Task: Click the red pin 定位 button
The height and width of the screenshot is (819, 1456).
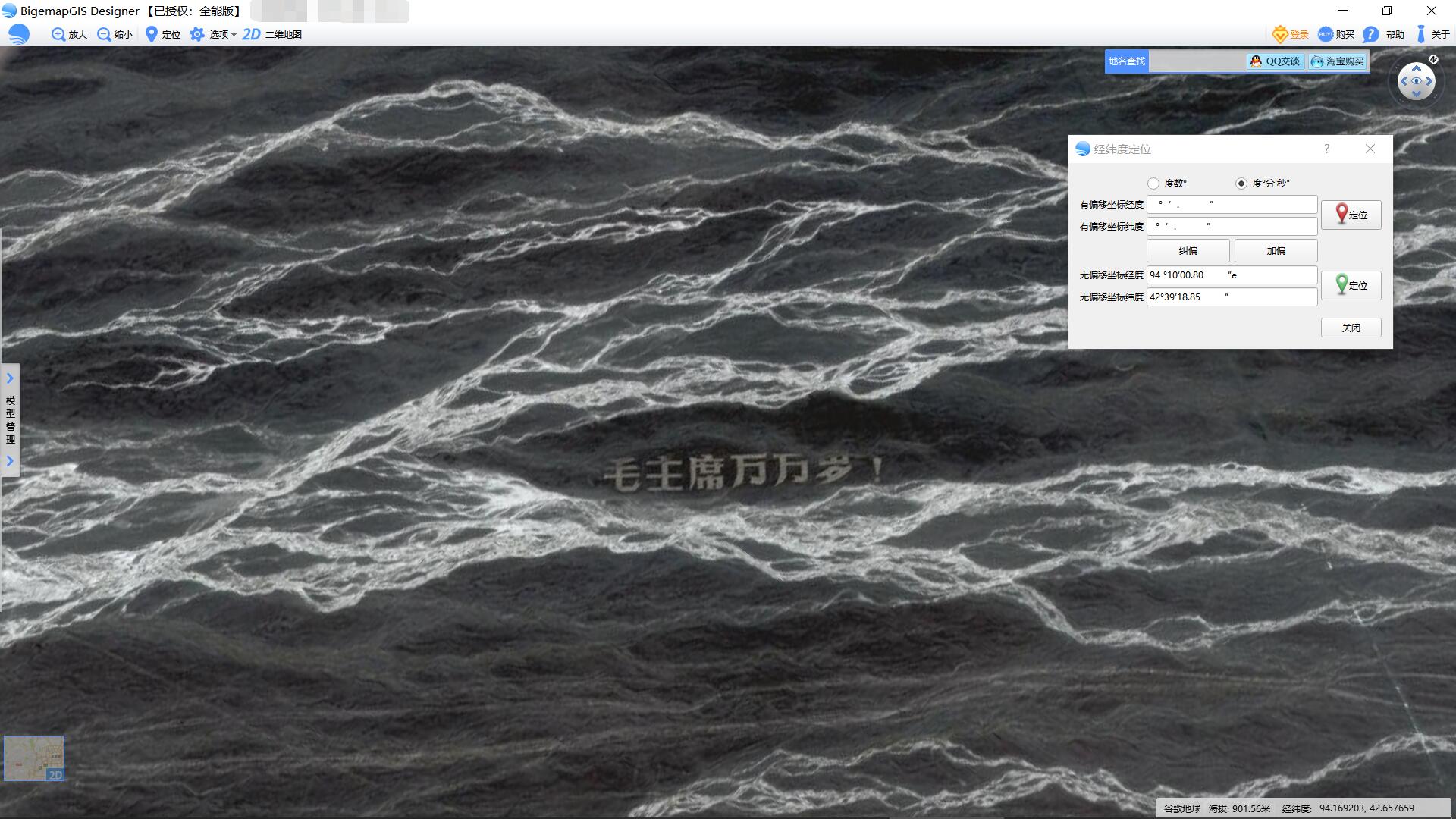Action: click(1351, 215)
